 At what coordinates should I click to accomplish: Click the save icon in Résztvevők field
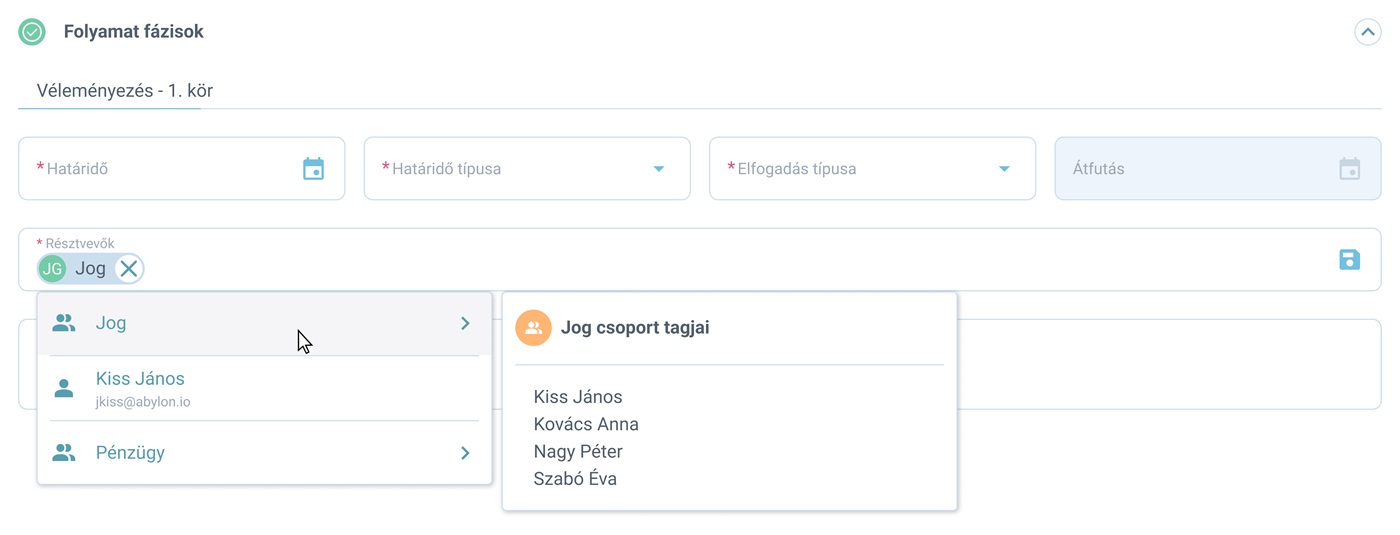click(1350, 260)
